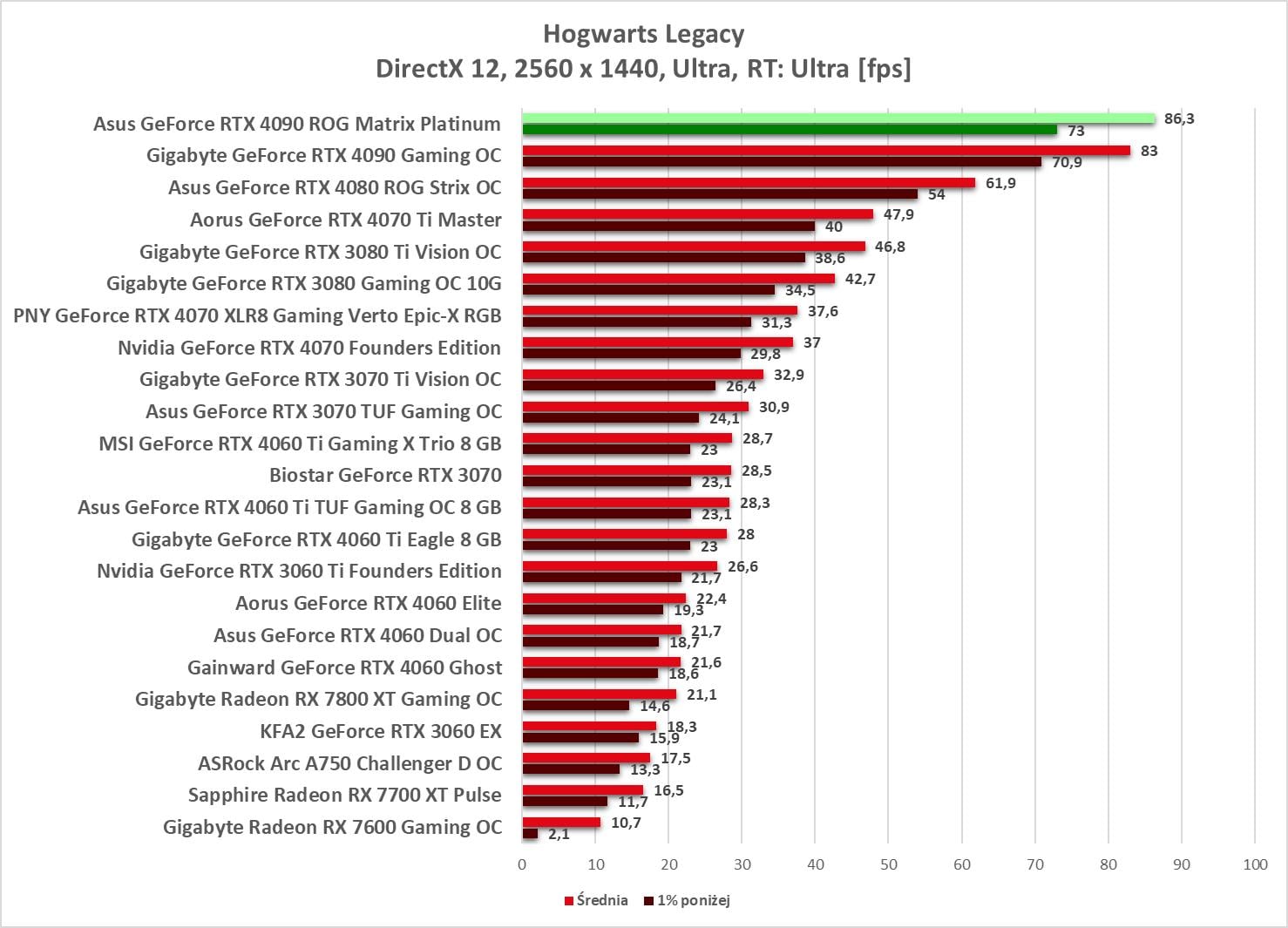Viewport: 1288px width, 928px height.
Task: Click the Gigabyte Radeon RX 7800 XT label
Action: (x=318, y=699)
